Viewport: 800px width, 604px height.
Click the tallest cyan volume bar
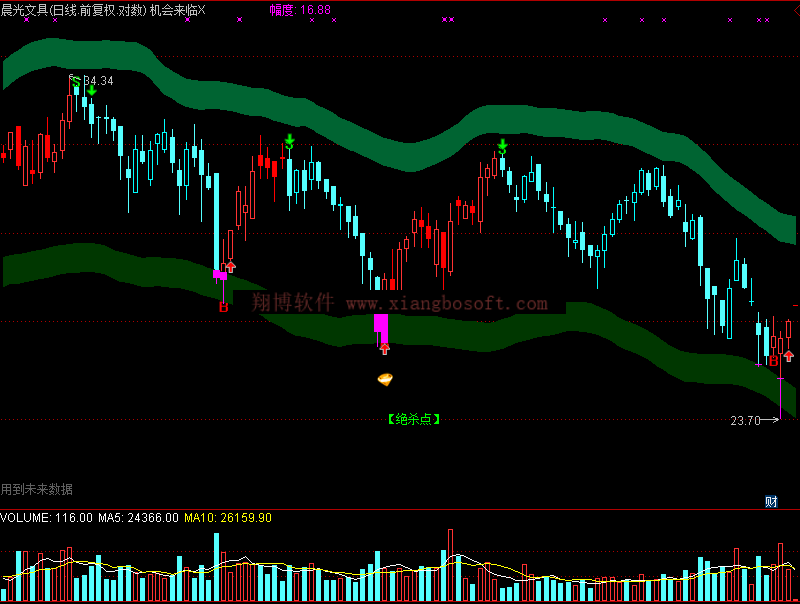tap(216, 567)
